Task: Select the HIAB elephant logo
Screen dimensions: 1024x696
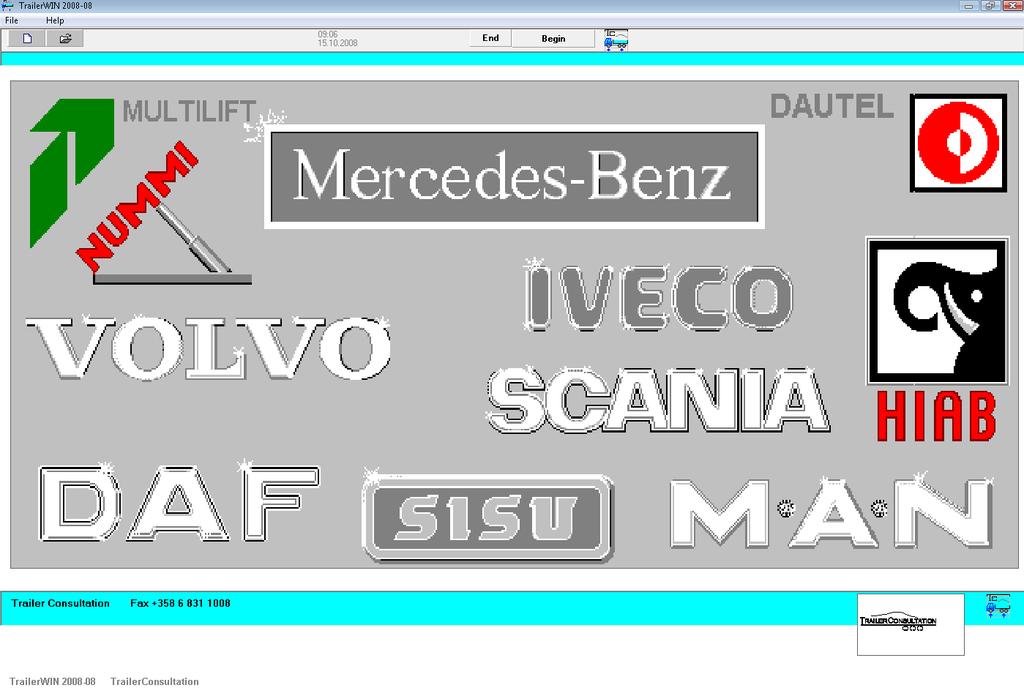Action: 937,311
